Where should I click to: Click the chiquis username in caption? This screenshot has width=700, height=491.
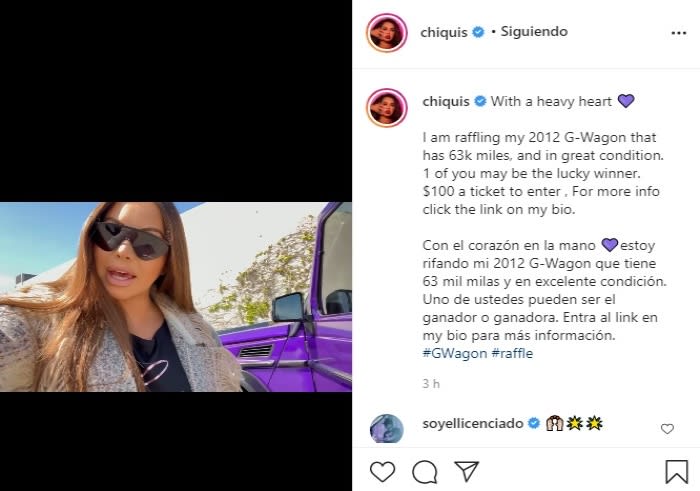pos(446,101)
